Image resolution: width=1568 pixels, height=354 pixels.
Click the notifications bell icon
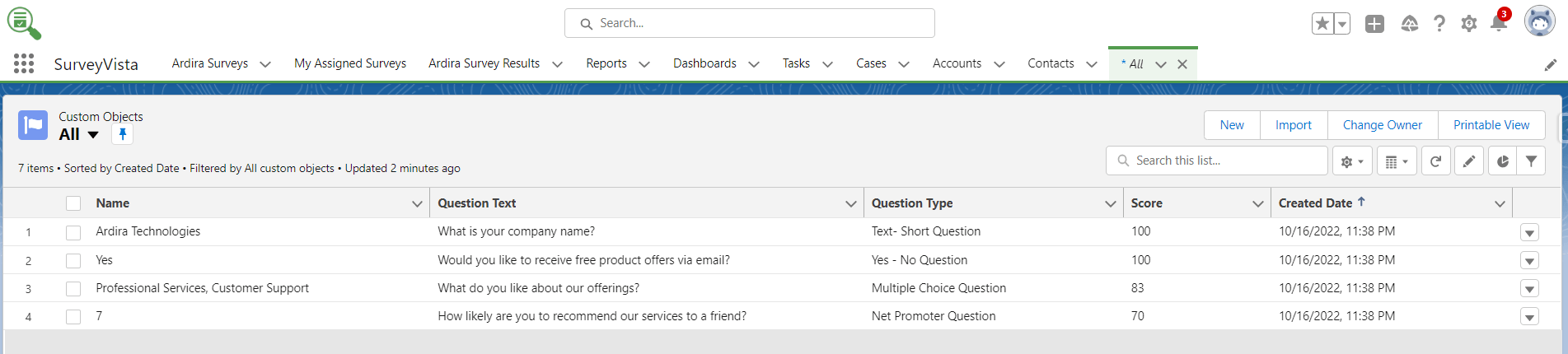pos(1498,24)
